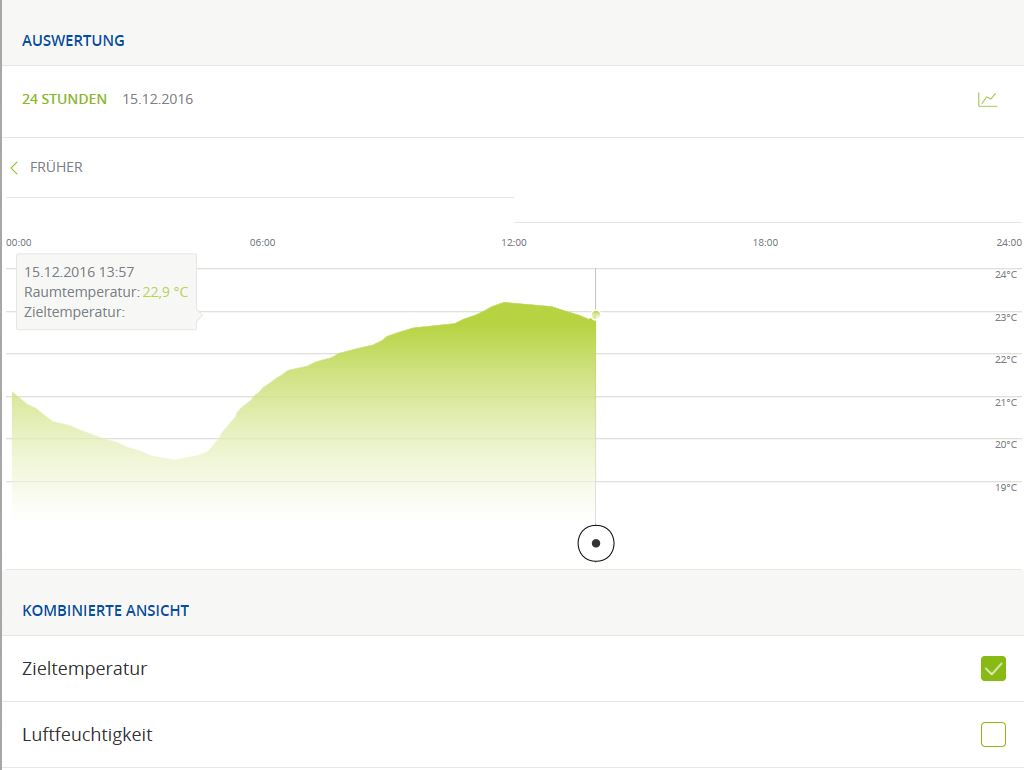Image resolution: width=1024 pixels, height=770 pixels.
Task: Click the Zieltemperatur row label
Action: pos(84,669)
